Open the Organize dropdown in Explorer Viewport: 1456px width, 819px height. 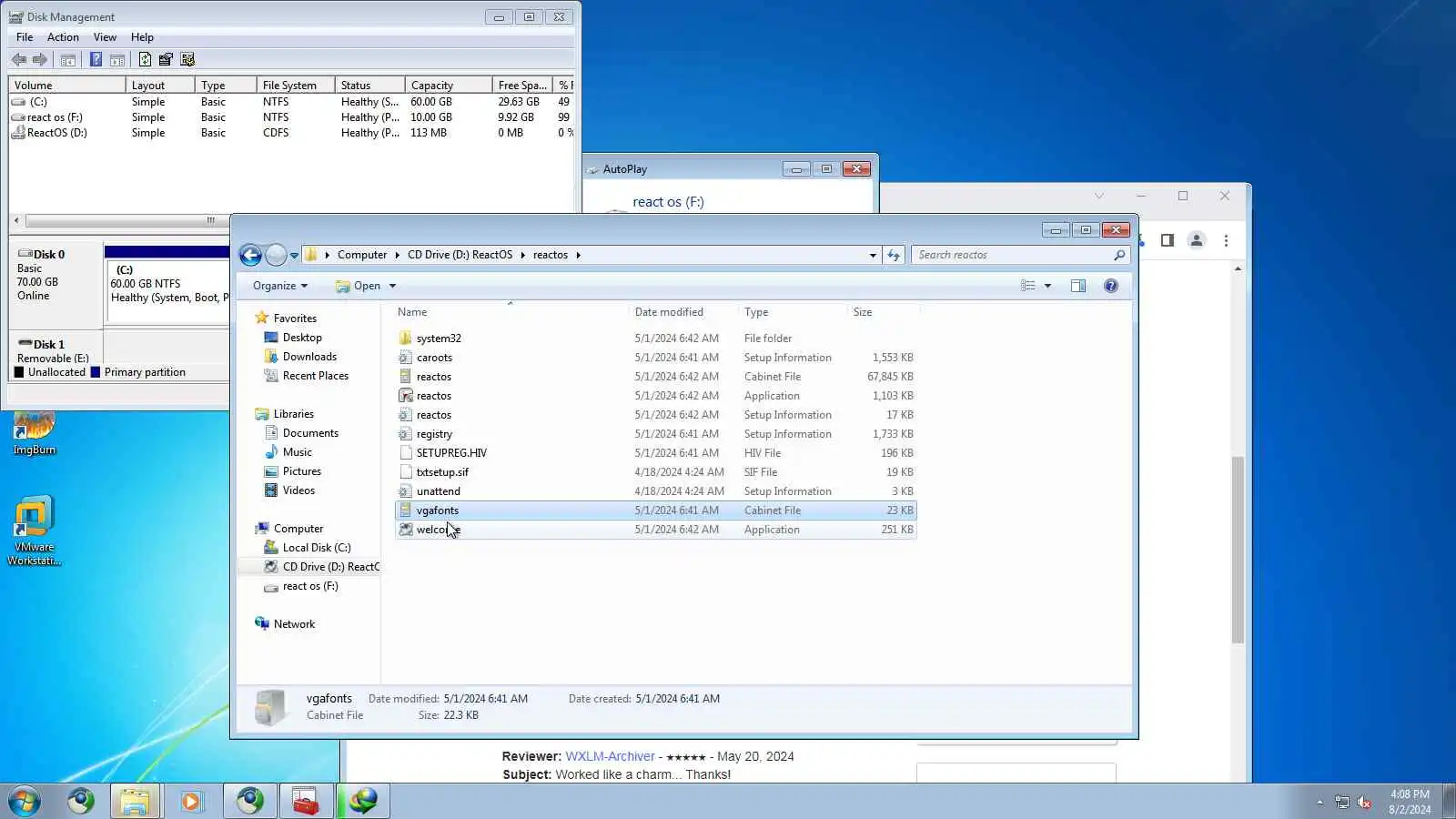(280, 286)
